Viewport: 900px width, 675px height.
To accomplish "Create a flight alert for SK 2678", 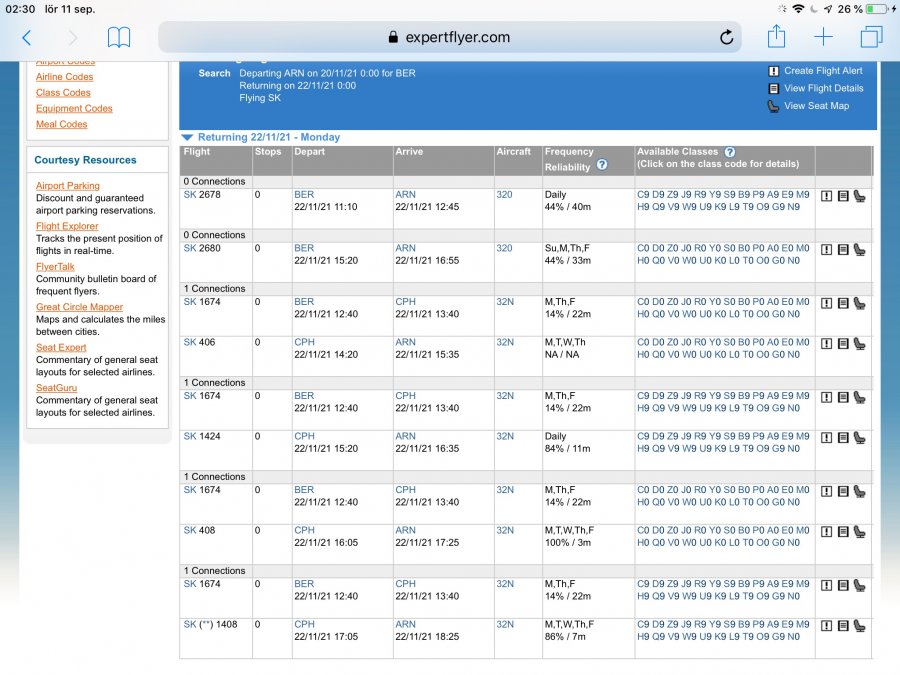I will (x=827, y=196).
